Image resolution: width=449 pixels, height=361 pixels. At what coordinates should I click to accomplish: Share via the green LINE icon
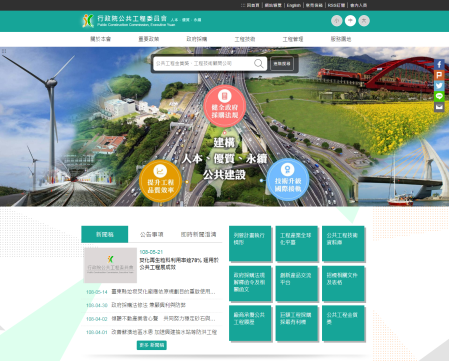click(x=439, y=96)
